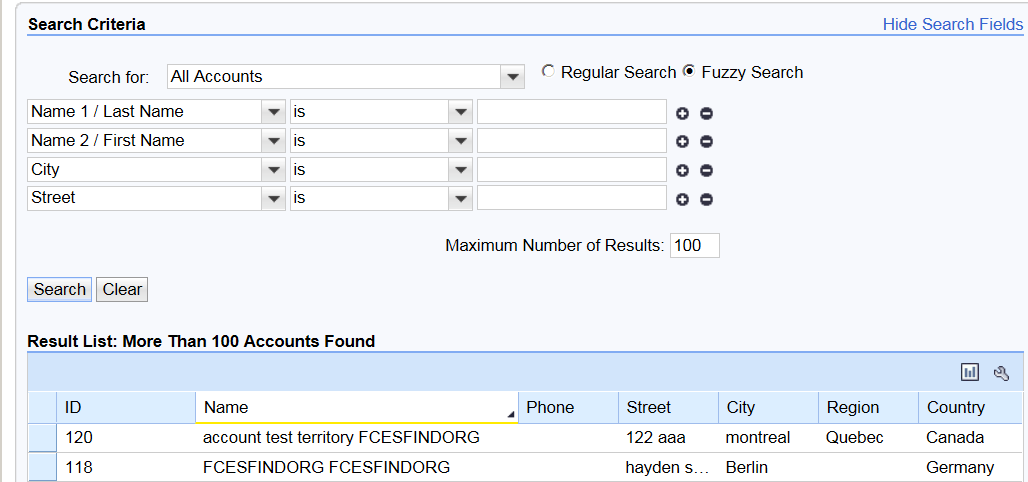Screen dimensions: 1028x482
Task: Expand the Search for All Accounts dropdown
Action: coord(511,77)
